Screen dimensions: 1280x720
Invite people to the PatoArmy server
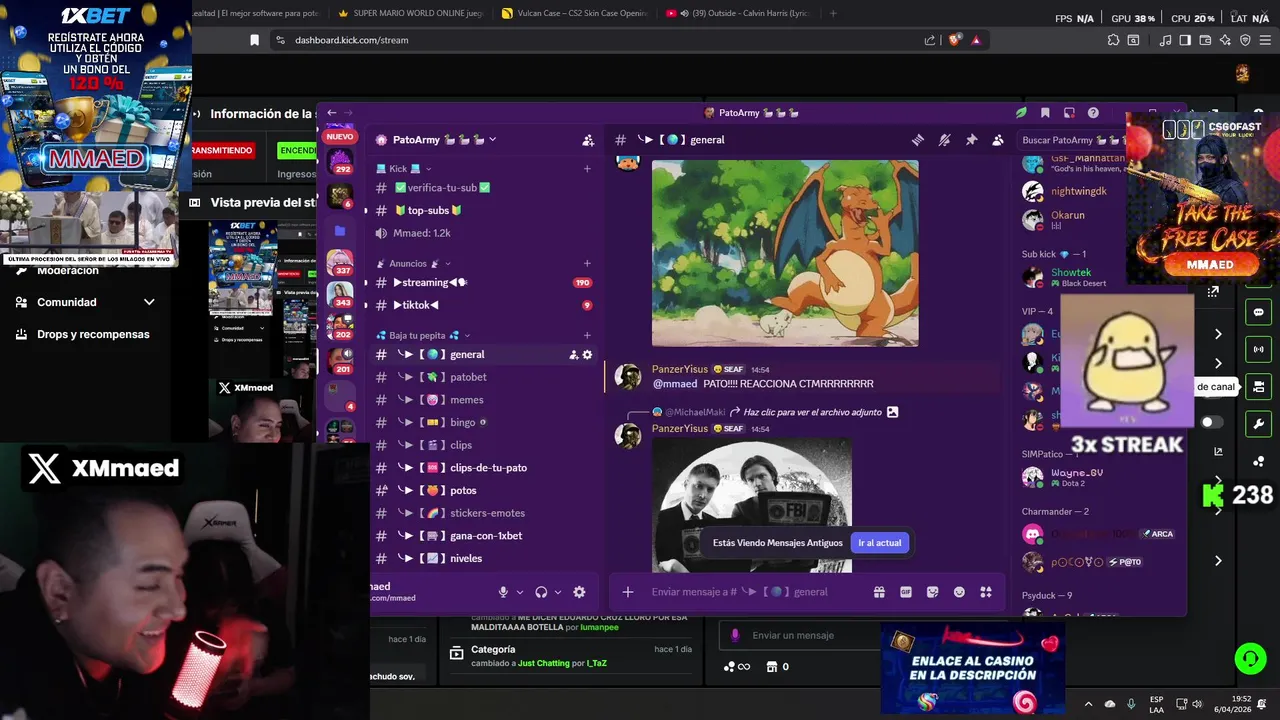point(588,140)
